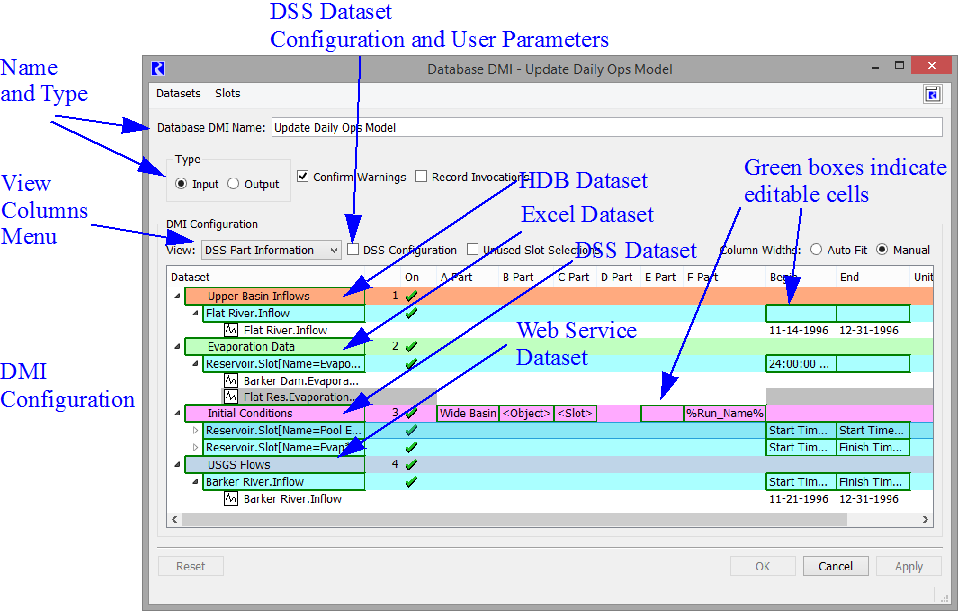
Task: Toggle the Confirm Warnings checkbox
Action: click(x=304, y=177)
